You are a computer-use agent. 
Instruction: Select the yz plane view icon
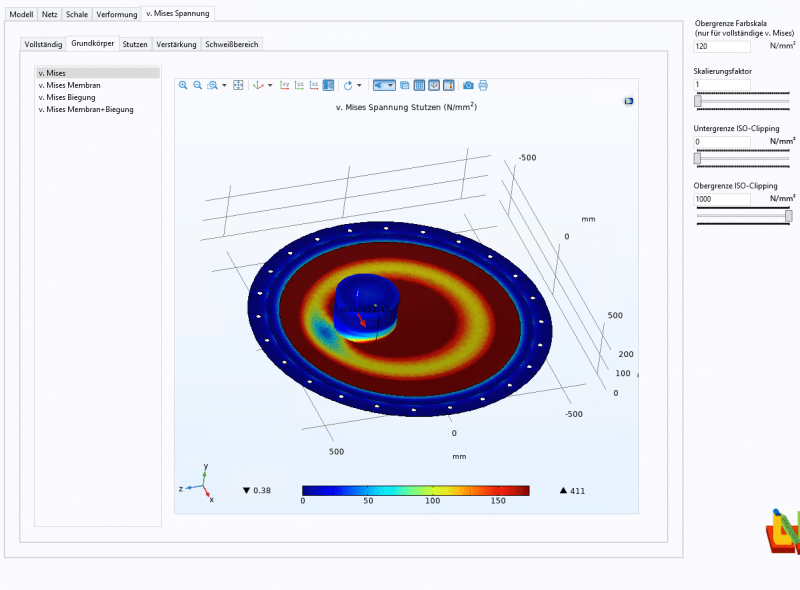(298, 85)
